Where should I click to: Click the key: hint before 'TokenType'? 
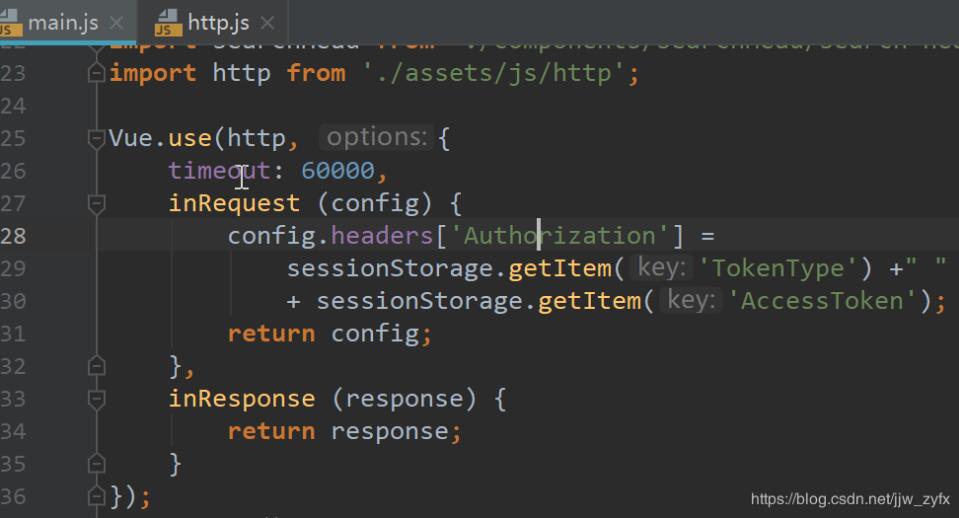[x=661, y=268]
